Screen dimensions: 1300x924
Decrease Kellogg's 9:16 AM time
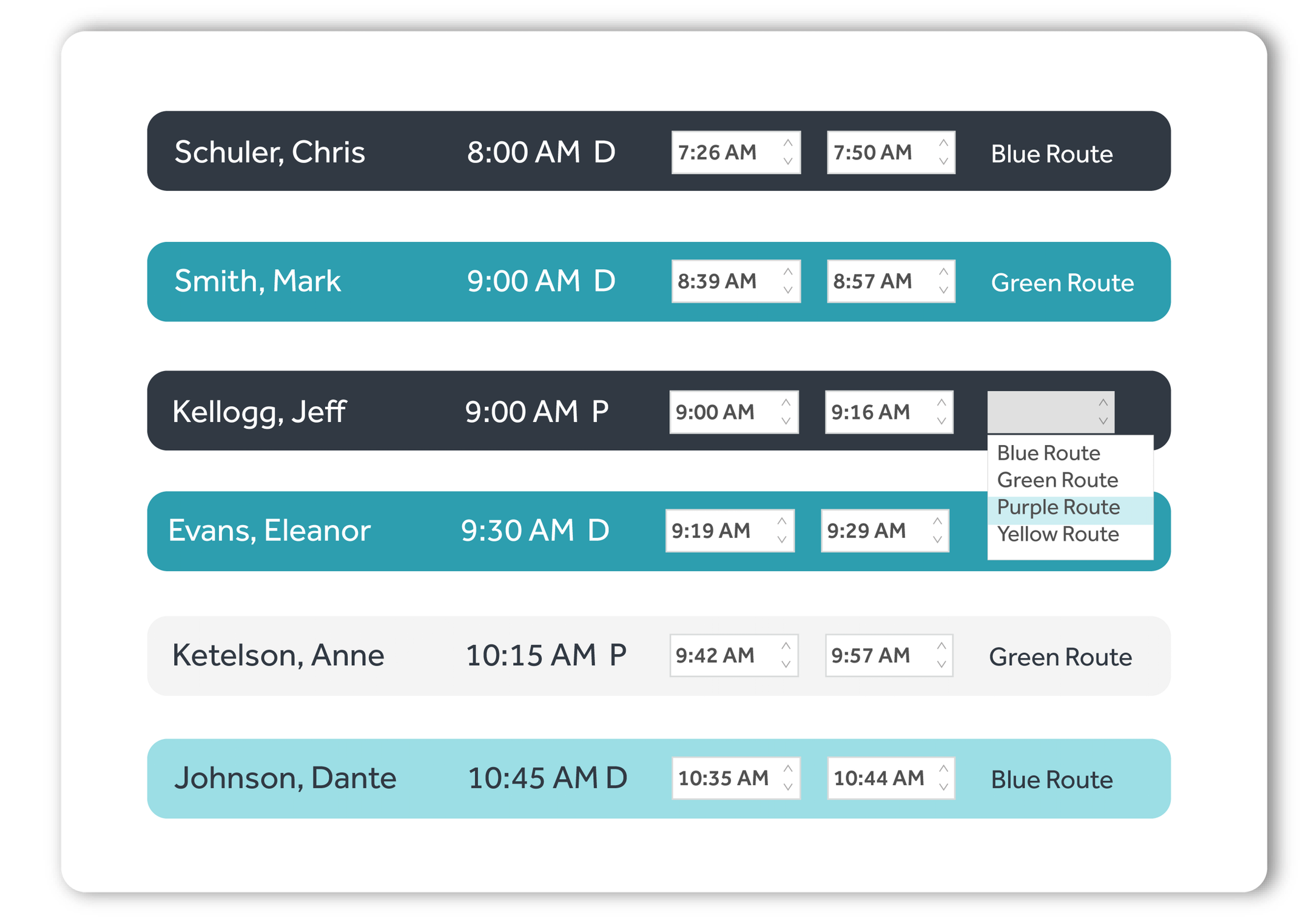[x=941, y=421]
